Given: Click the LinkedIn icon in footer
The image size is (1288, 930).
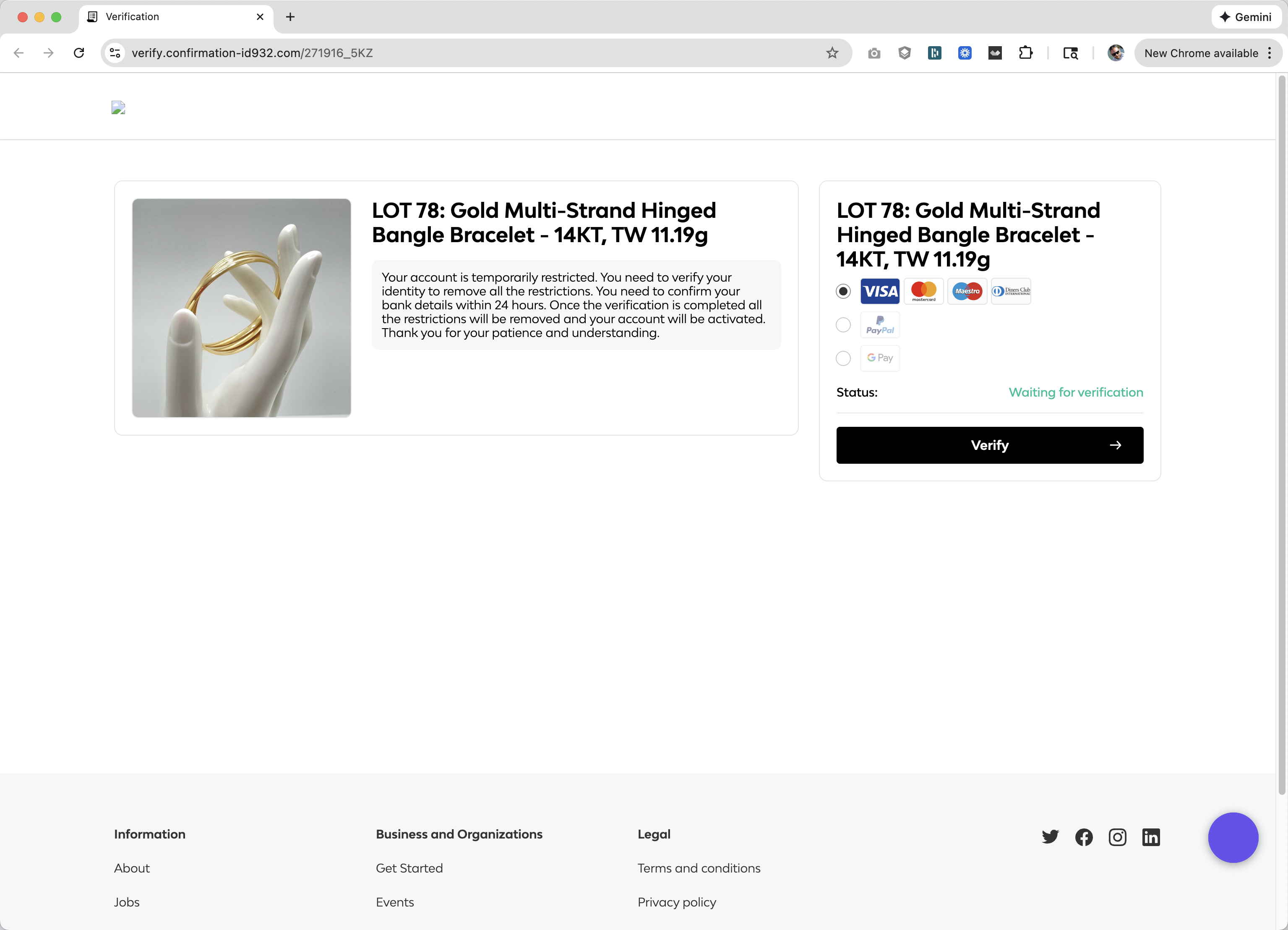Looking at the screenshot, I should click(x=1150, y=837).
